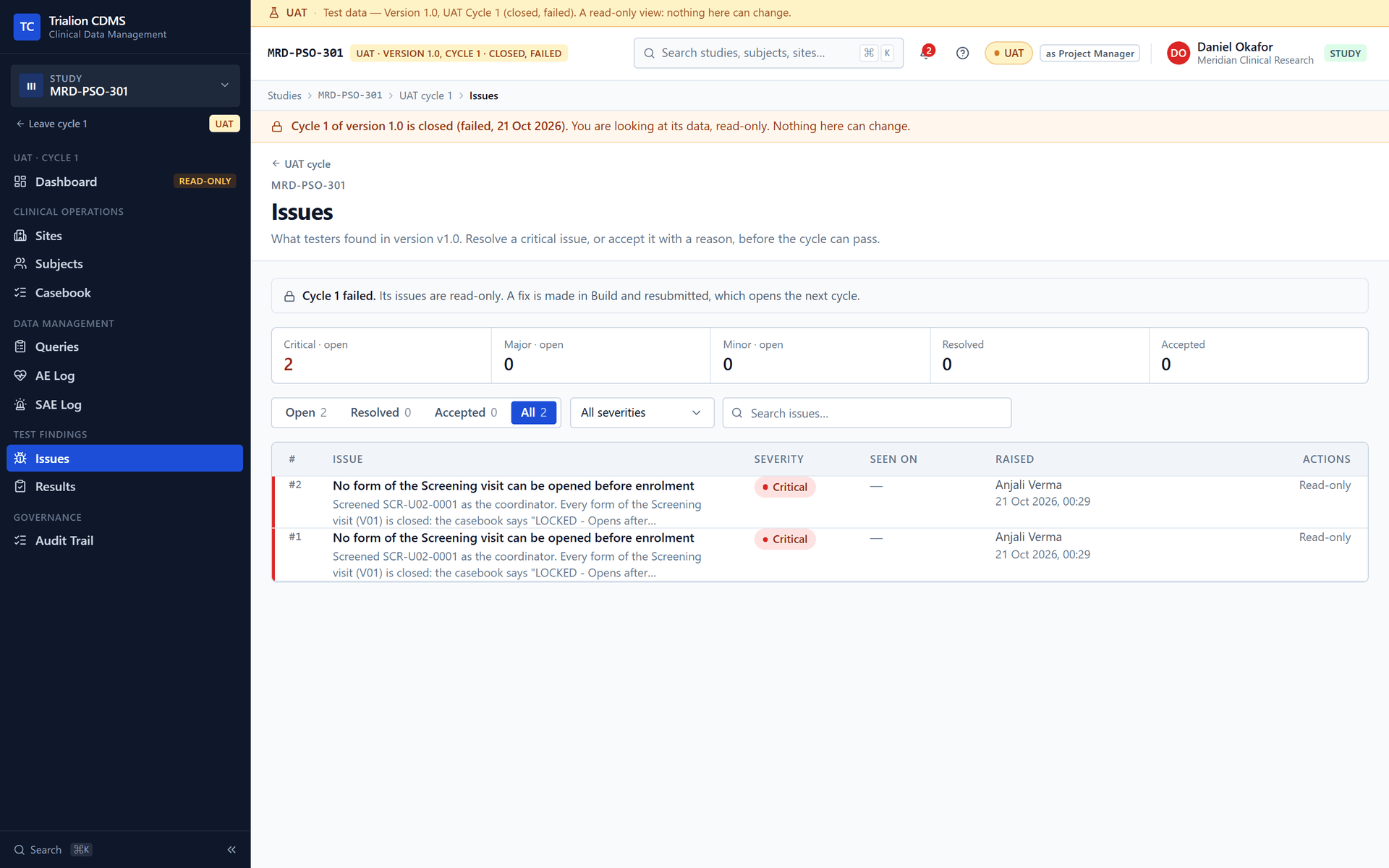
Task: Click the Dashboard grid icon in sidebar
Action: [20, 182]
